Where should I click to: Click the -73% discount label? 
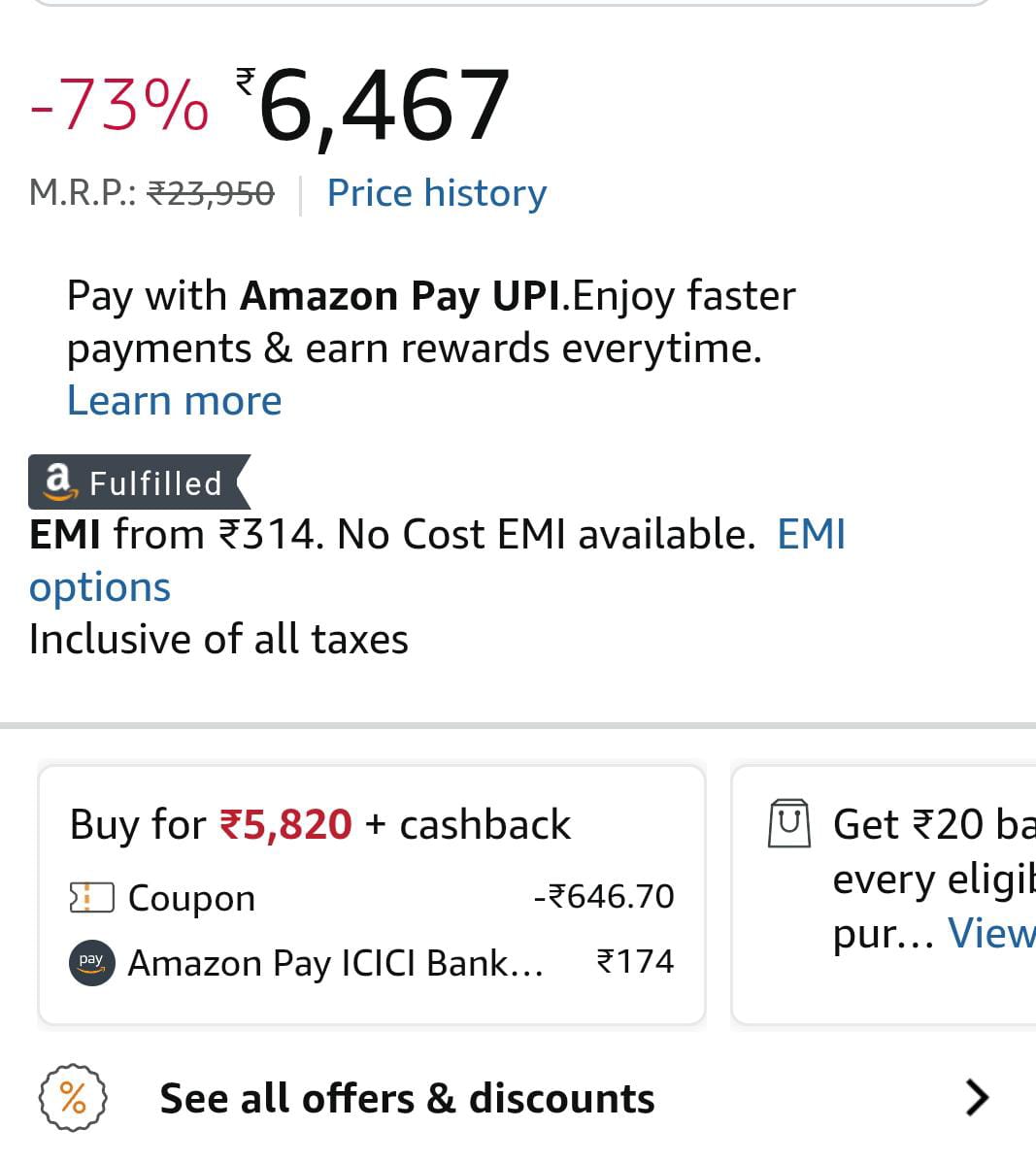click(118, 105)
